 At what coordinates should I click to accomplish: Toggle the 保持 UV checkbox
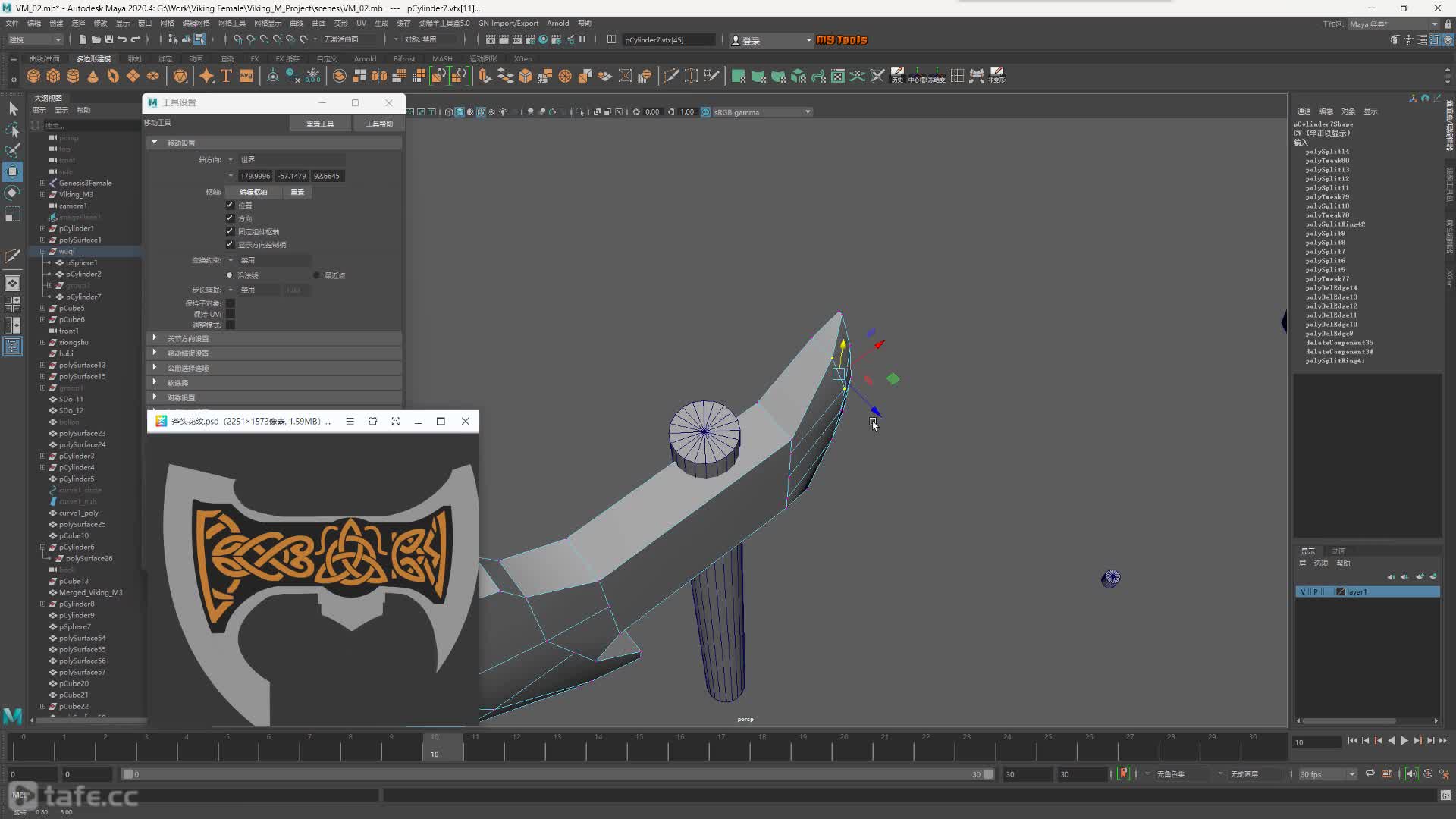click(231, 314)
